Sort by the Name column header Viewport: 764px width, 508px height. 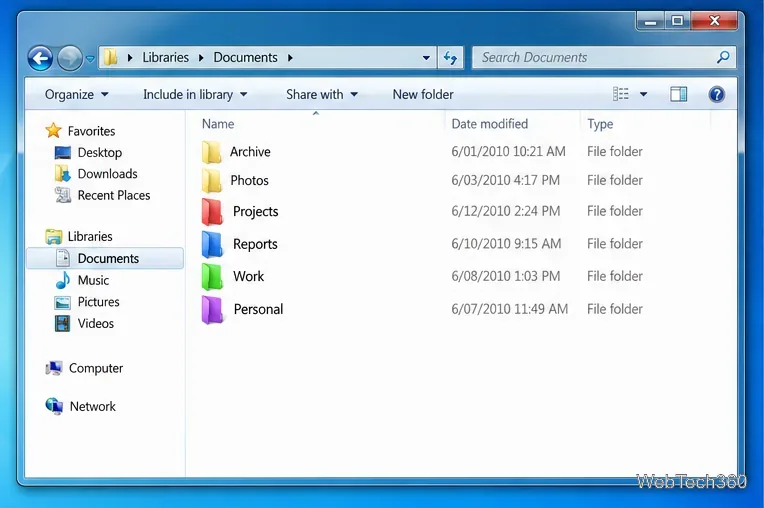[x=218, y=124]
